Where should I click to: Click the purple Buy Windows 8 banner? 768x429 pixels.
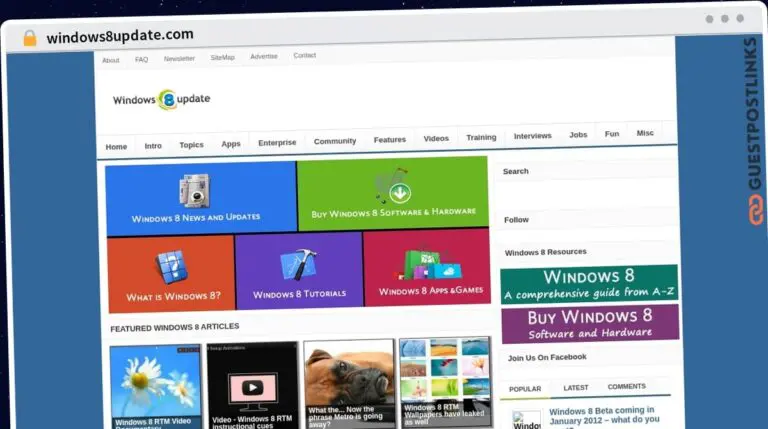pyautogui.click(x=590, y=323)
